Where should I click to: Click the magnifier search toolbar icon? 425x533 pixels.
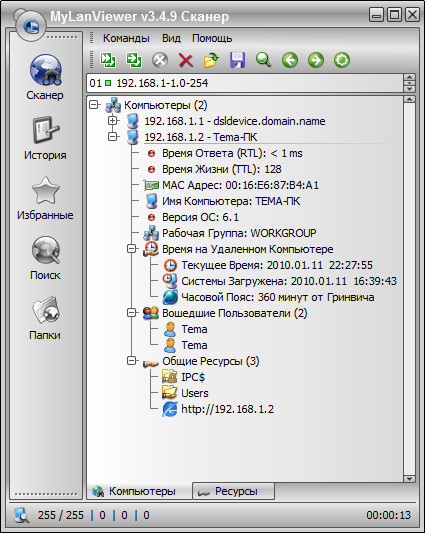click(264, 60)
